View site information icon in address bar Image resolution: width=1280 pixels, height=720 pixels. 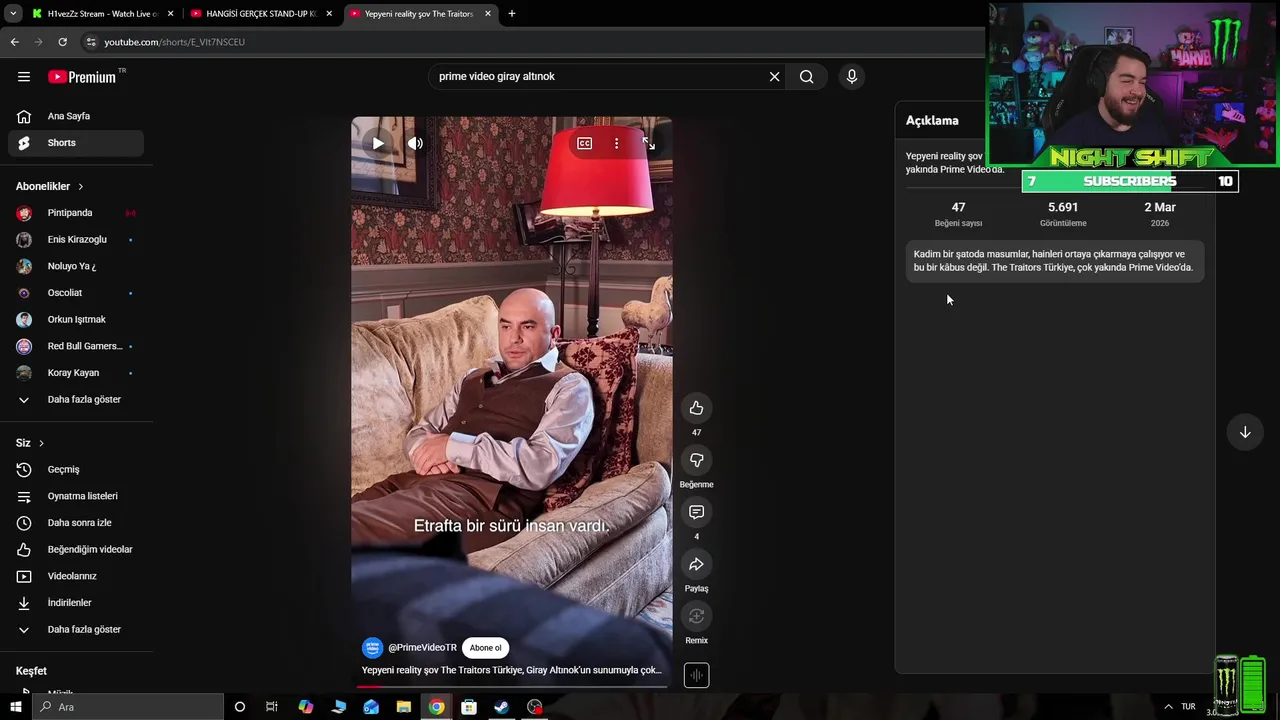pyautogui.click(x=91, y=42)
